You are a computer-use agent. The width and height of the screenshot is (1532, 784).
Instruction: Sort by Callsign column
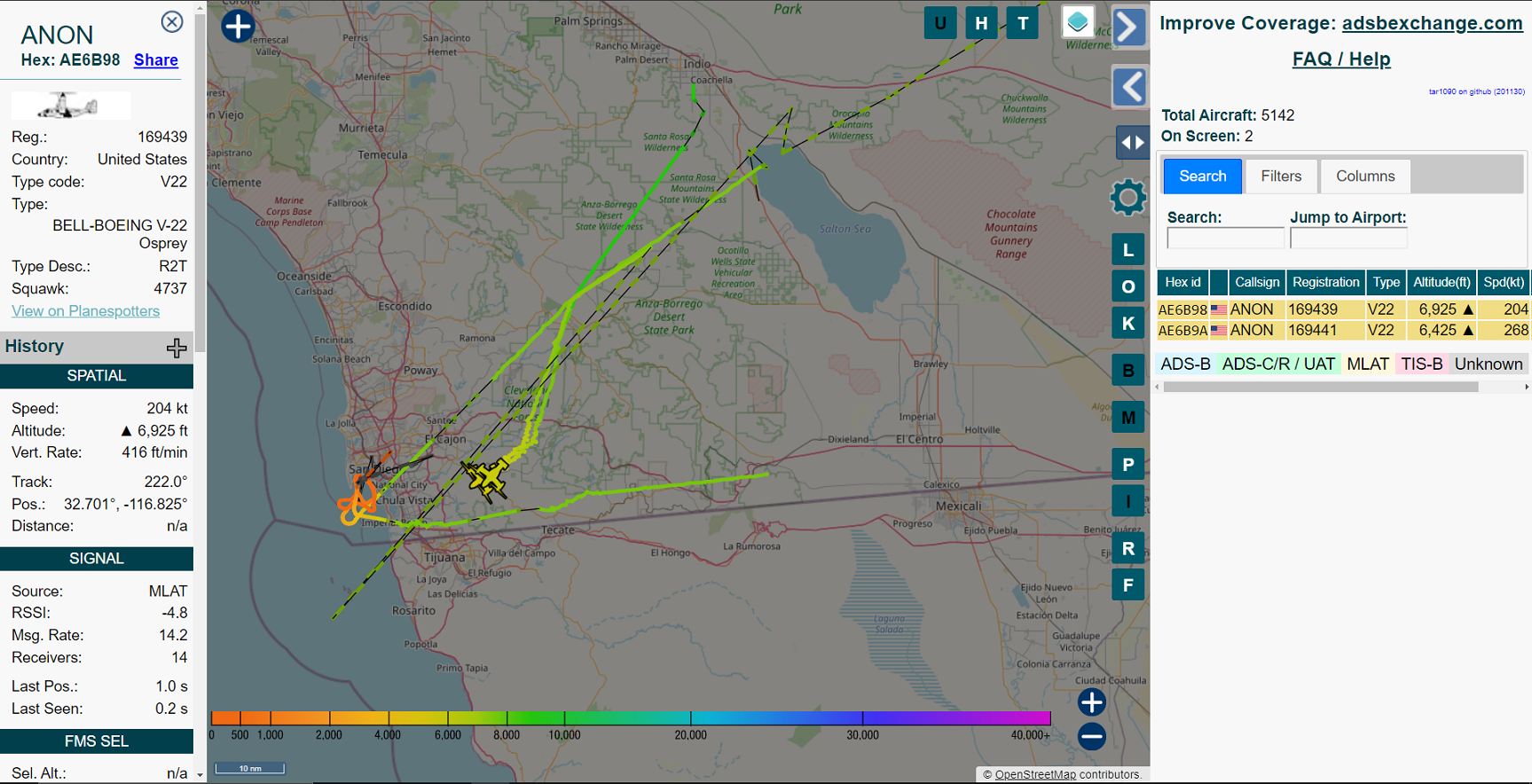click(x=1257, y=283)
